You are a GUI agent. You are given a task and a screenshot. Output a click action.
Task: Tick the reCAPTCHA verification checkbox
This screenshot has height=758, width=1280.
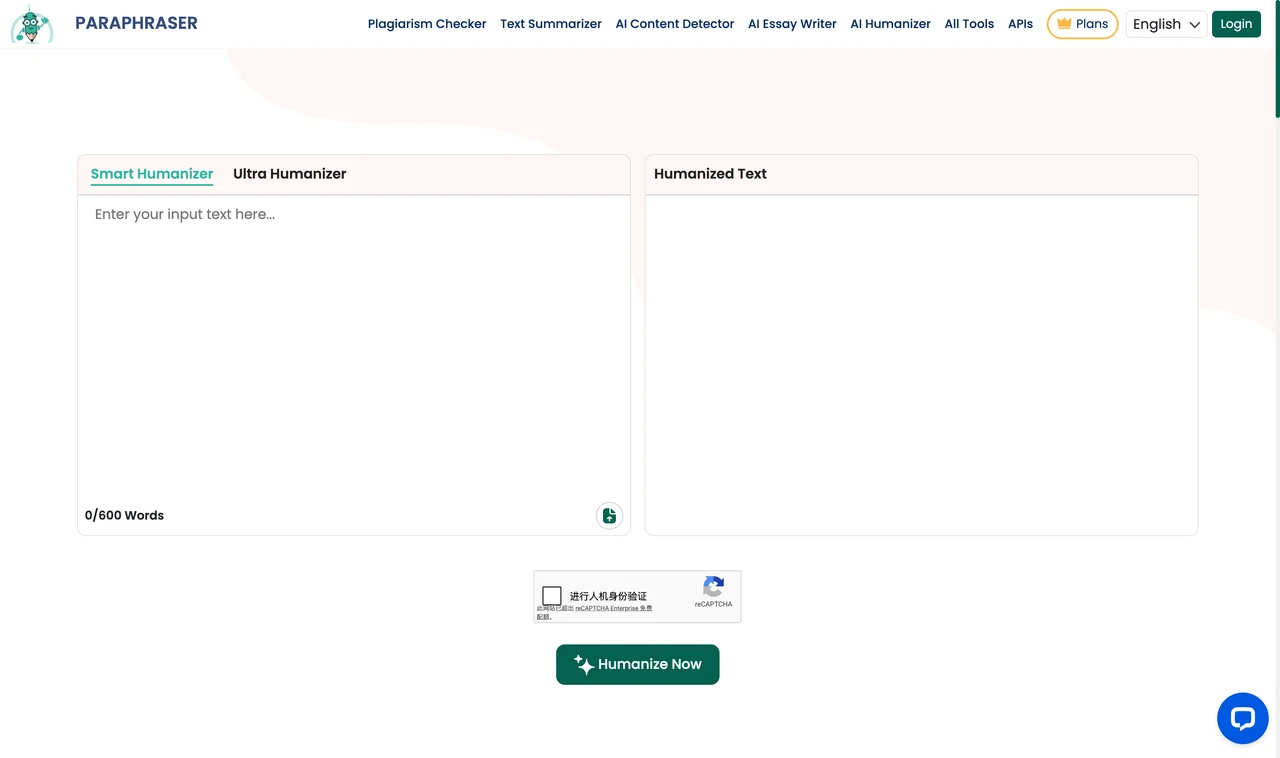[552, 596]
